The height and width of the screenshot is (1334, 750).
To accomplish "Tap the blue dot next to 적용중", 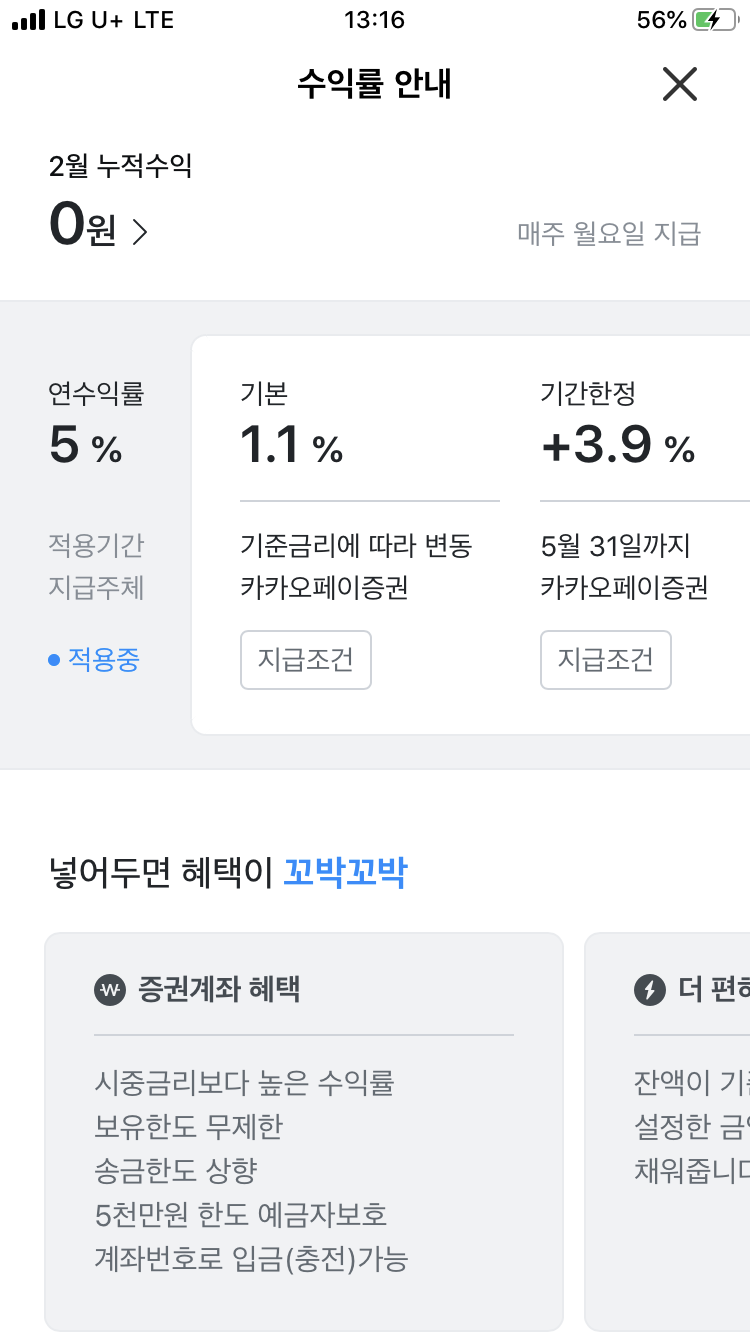I will [54, 661].
